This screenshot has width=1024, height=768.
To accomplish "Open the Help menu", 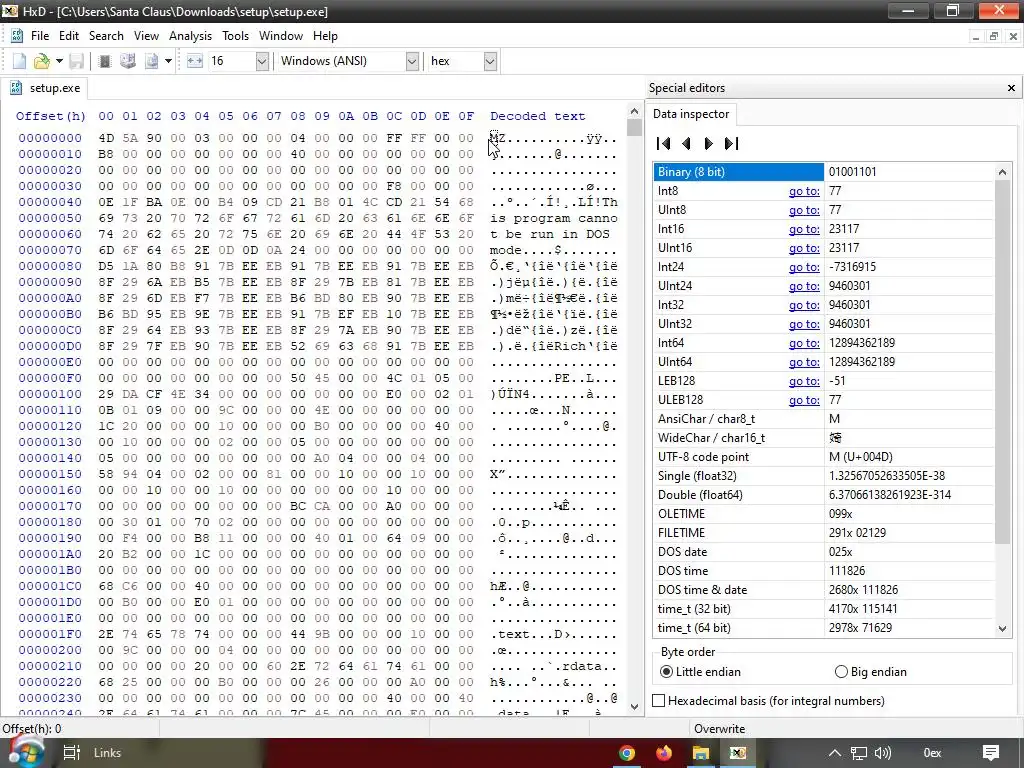I will [325, 36].
